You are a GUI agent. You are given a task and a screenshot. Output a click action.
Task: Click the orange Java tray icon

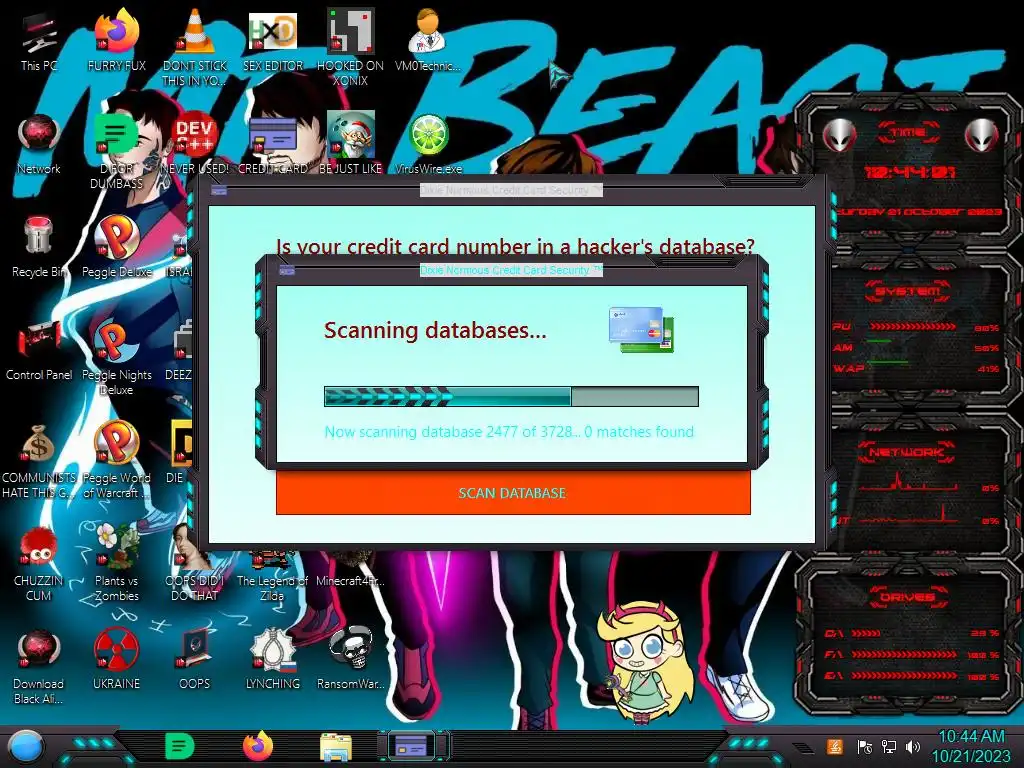click(835, 746)
